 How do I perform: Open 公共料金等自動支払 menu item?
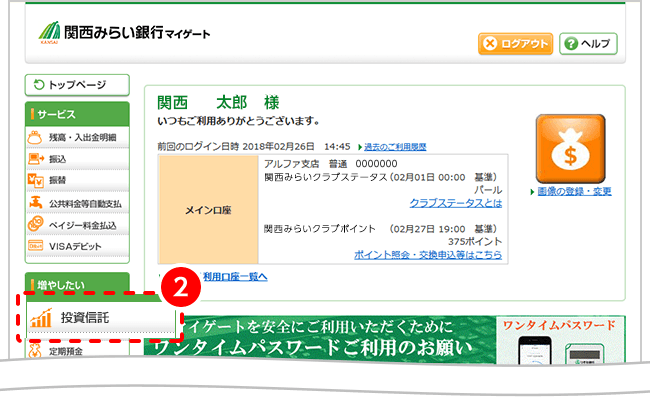(x=77, y=203)
